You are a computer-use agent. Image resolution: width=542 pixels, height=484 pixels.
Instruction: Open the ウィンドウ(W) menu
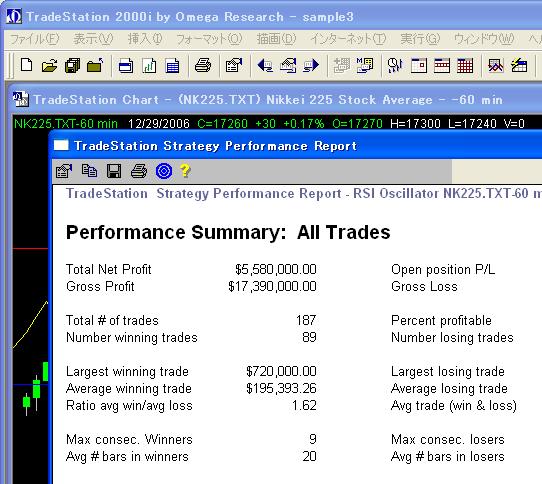[x=484, y=39]
